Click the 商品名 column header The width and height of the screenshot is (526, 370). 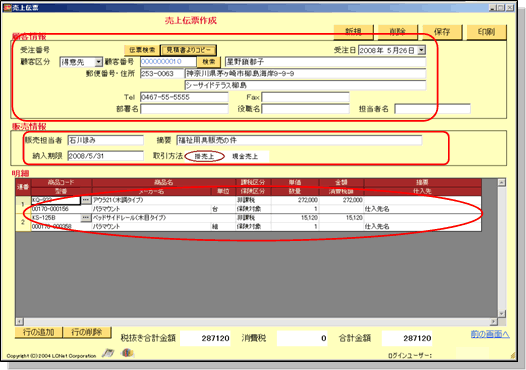(164, 182)
